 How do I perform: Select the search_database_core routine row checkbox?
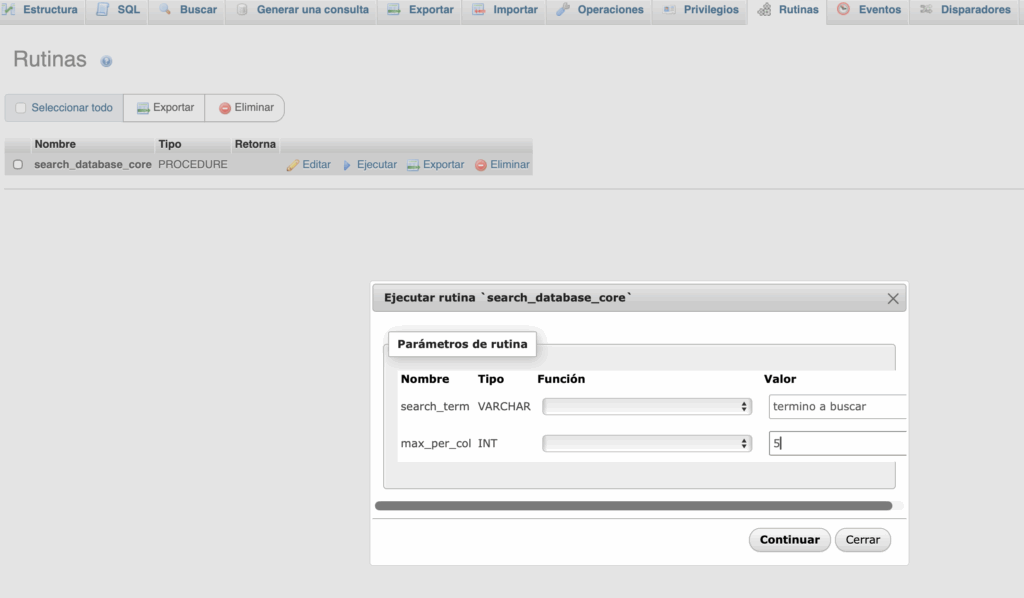[x=17, y=164]
